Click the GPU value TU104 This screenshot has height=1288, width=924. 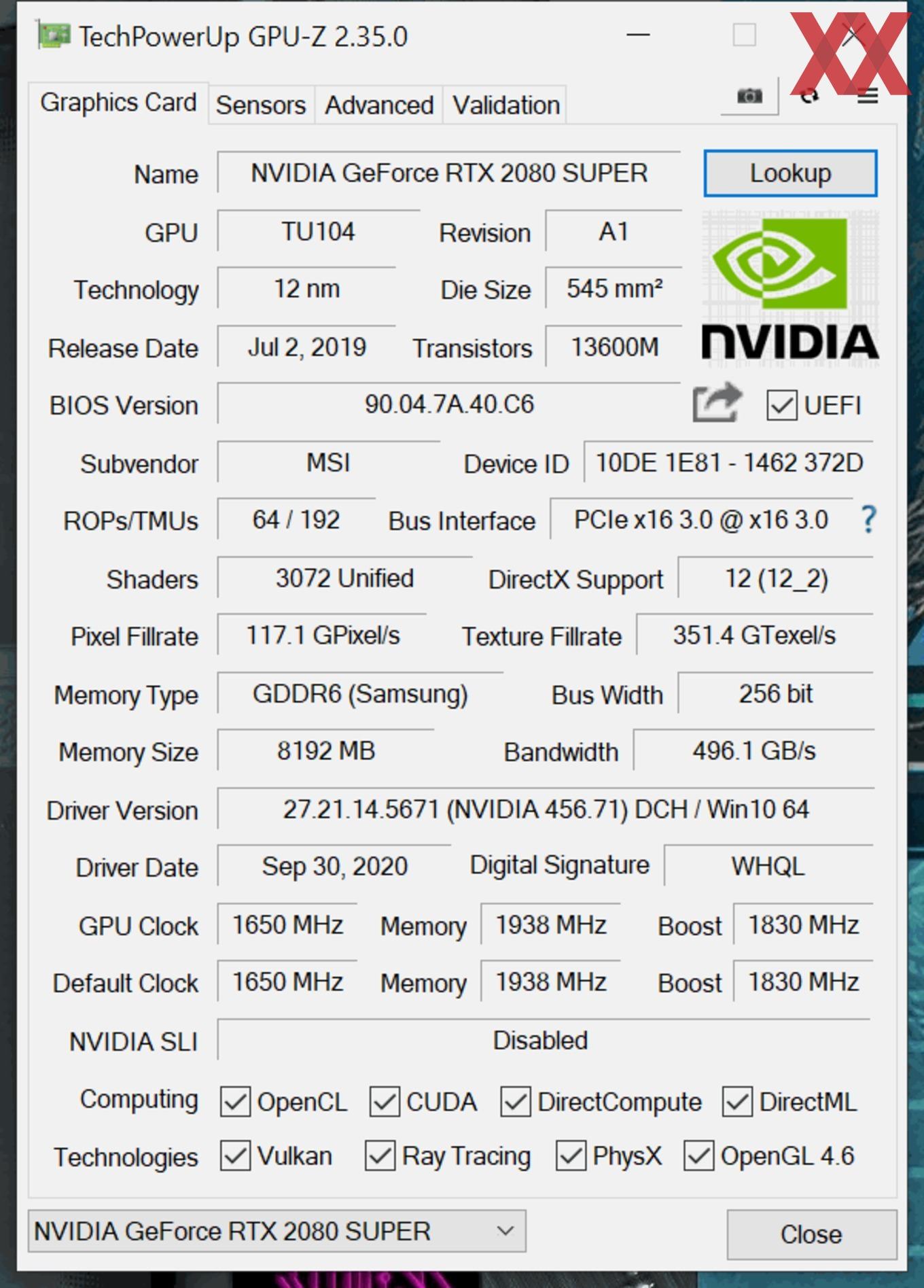point(318,232)
